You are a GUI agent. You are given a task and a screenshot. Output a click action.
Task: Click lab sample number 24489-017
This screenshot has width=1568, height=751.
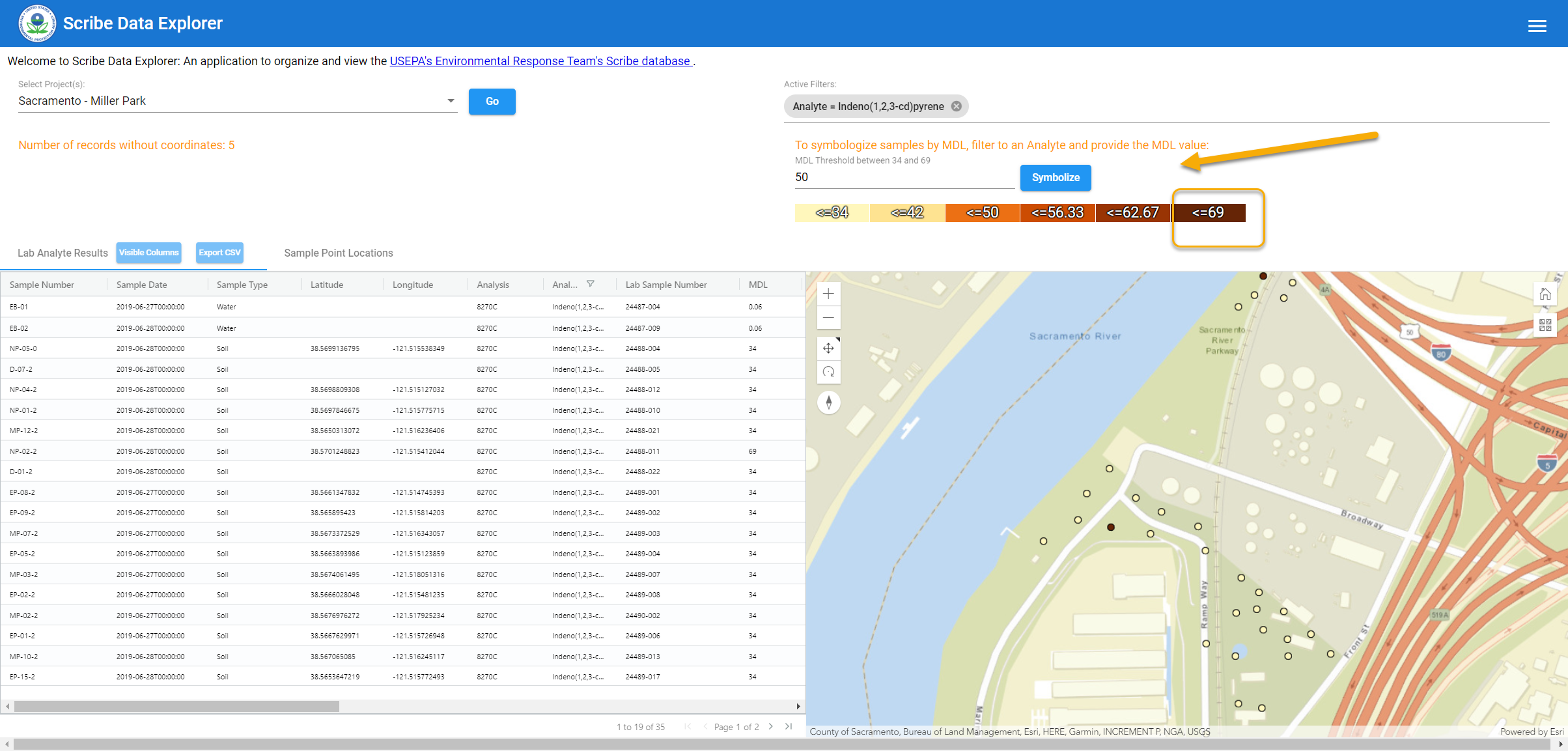(x=643, y=677)
